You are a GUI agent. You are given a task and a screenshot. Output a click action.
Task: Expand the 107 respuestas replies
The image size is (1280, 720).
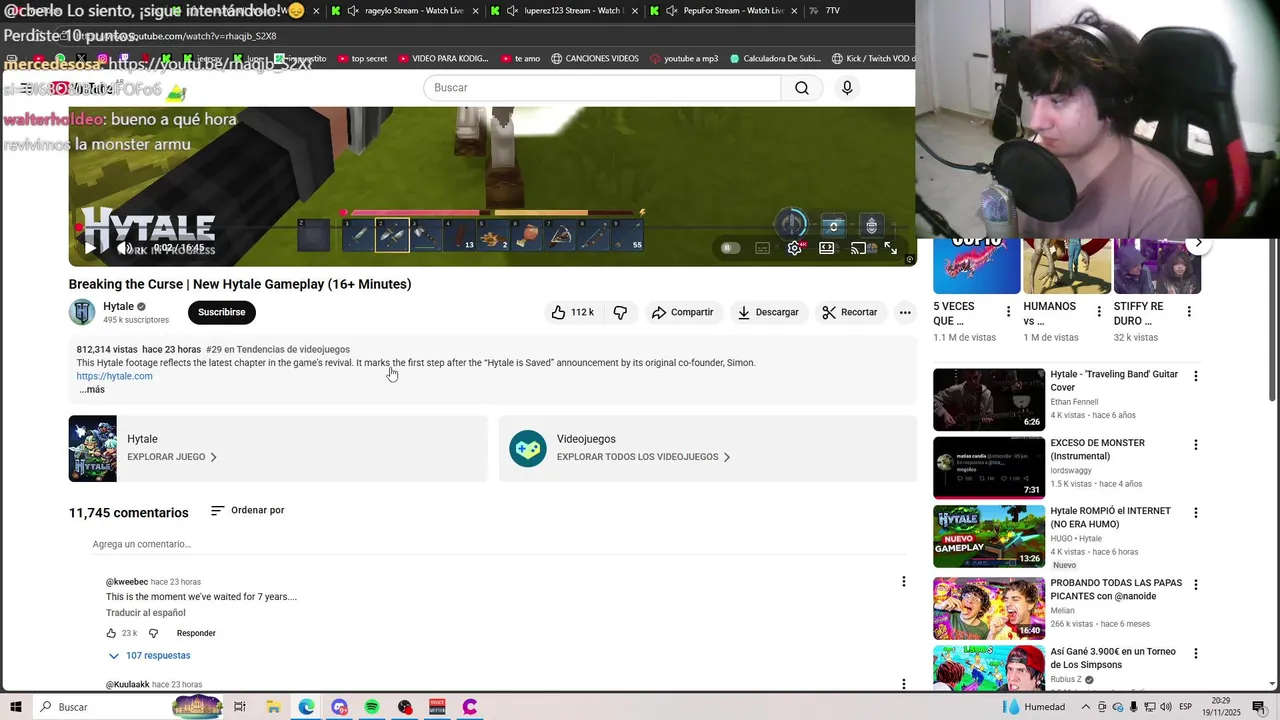[x=149, y=656]
